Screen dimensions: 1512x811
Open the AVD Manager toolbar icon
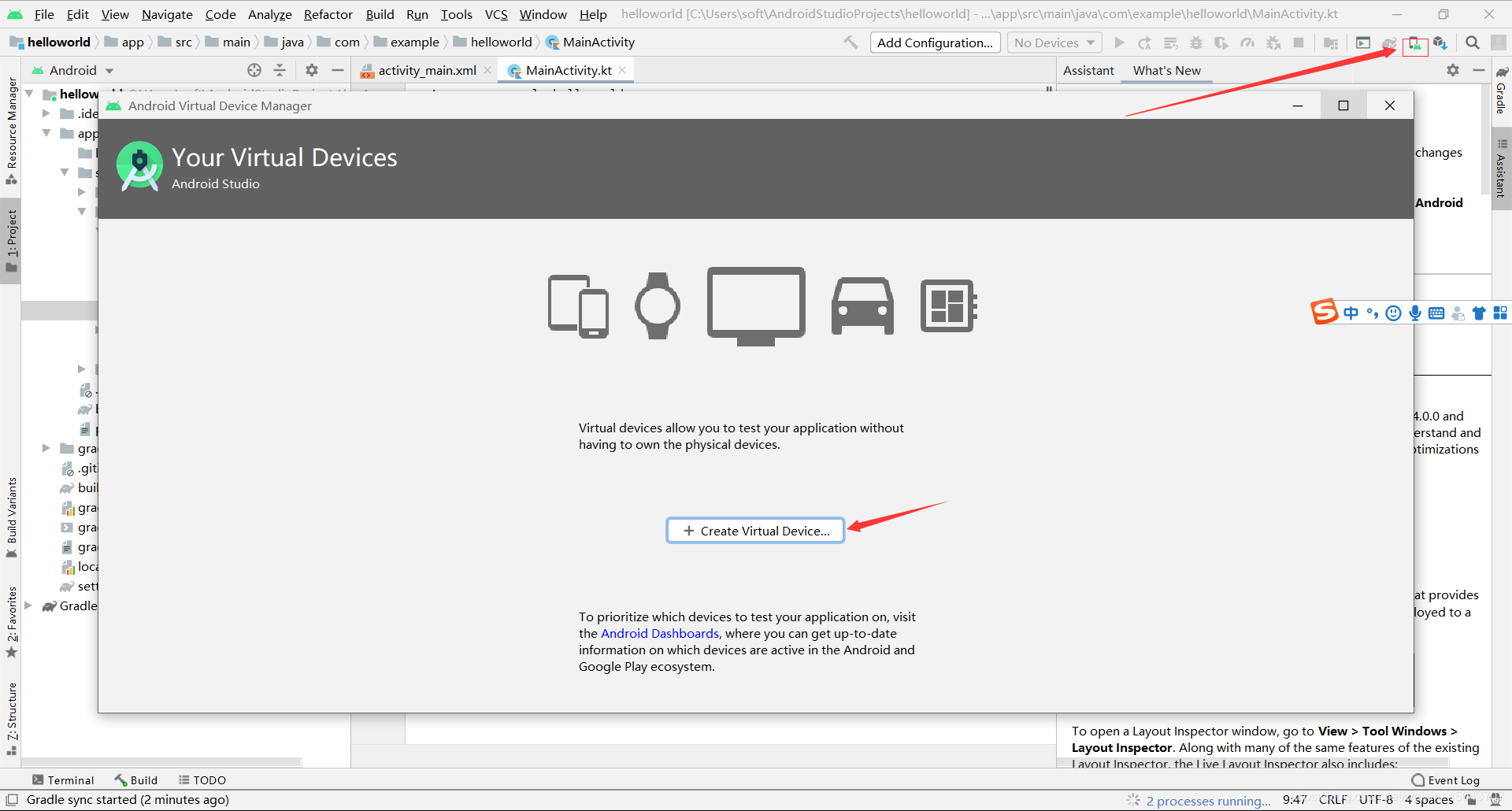[1415, 44]
